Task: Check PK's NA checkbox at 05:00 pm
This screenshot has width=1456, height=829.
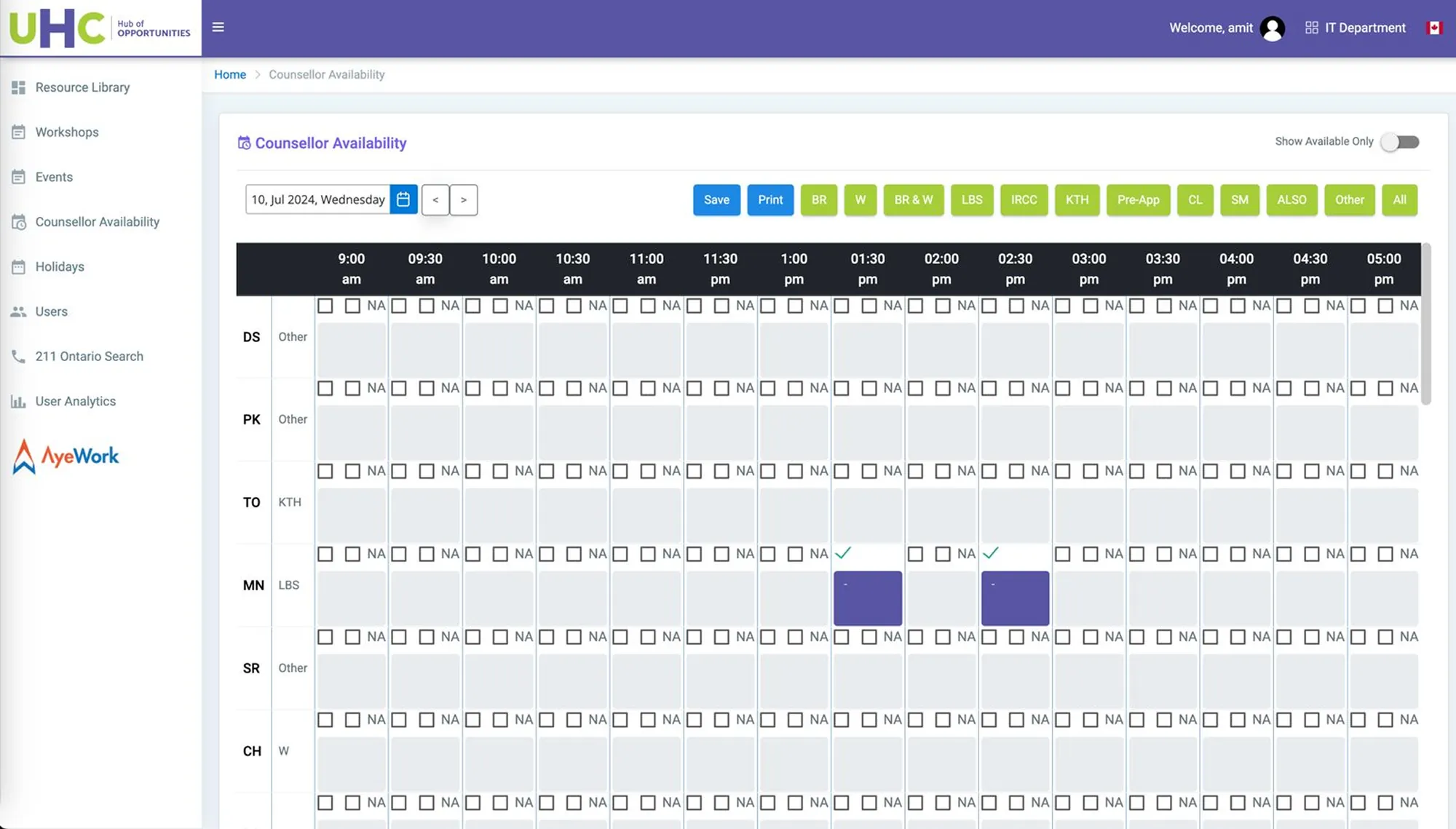Action: click(x=1385, y=389)
